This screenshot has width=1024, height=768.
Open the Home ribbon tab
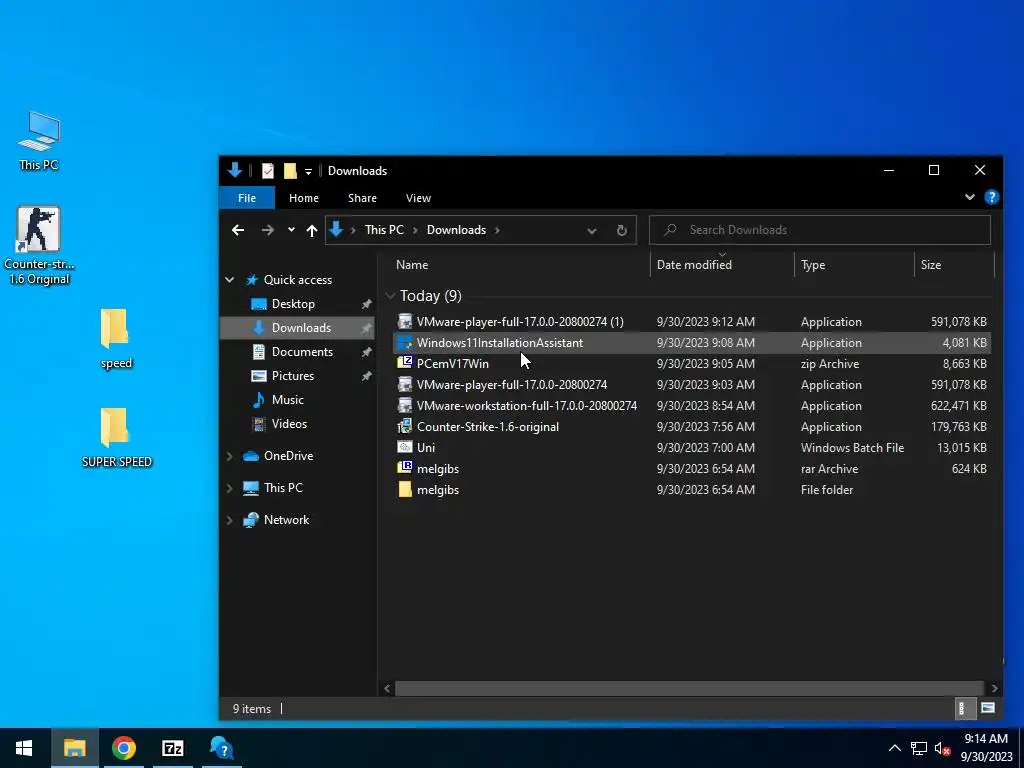[x=304, y=198]
